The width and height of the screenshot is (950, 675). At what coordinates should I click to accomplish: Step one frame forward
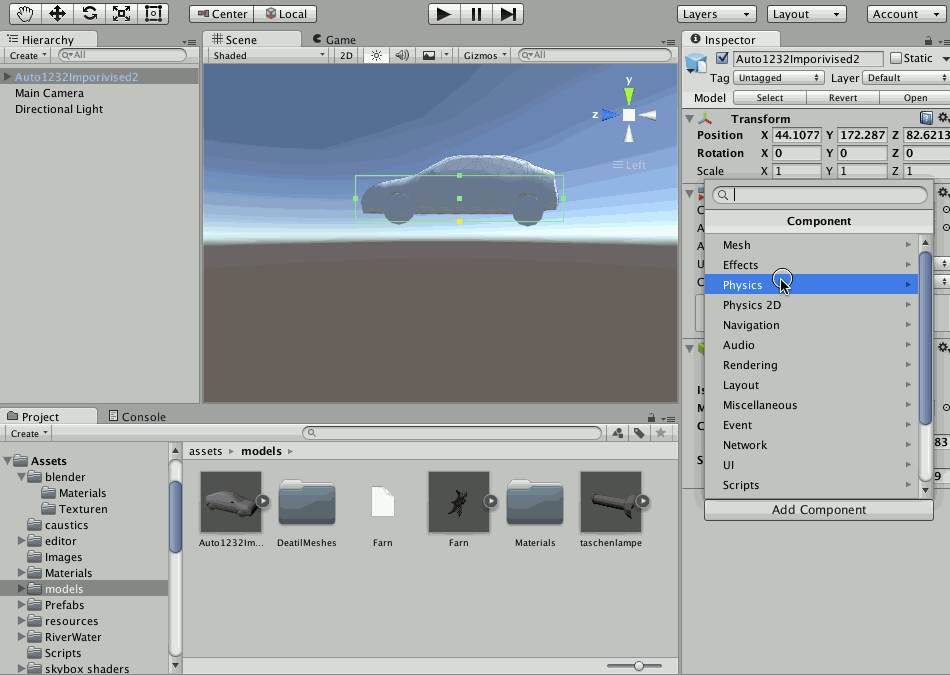click(x=508, y=14)
